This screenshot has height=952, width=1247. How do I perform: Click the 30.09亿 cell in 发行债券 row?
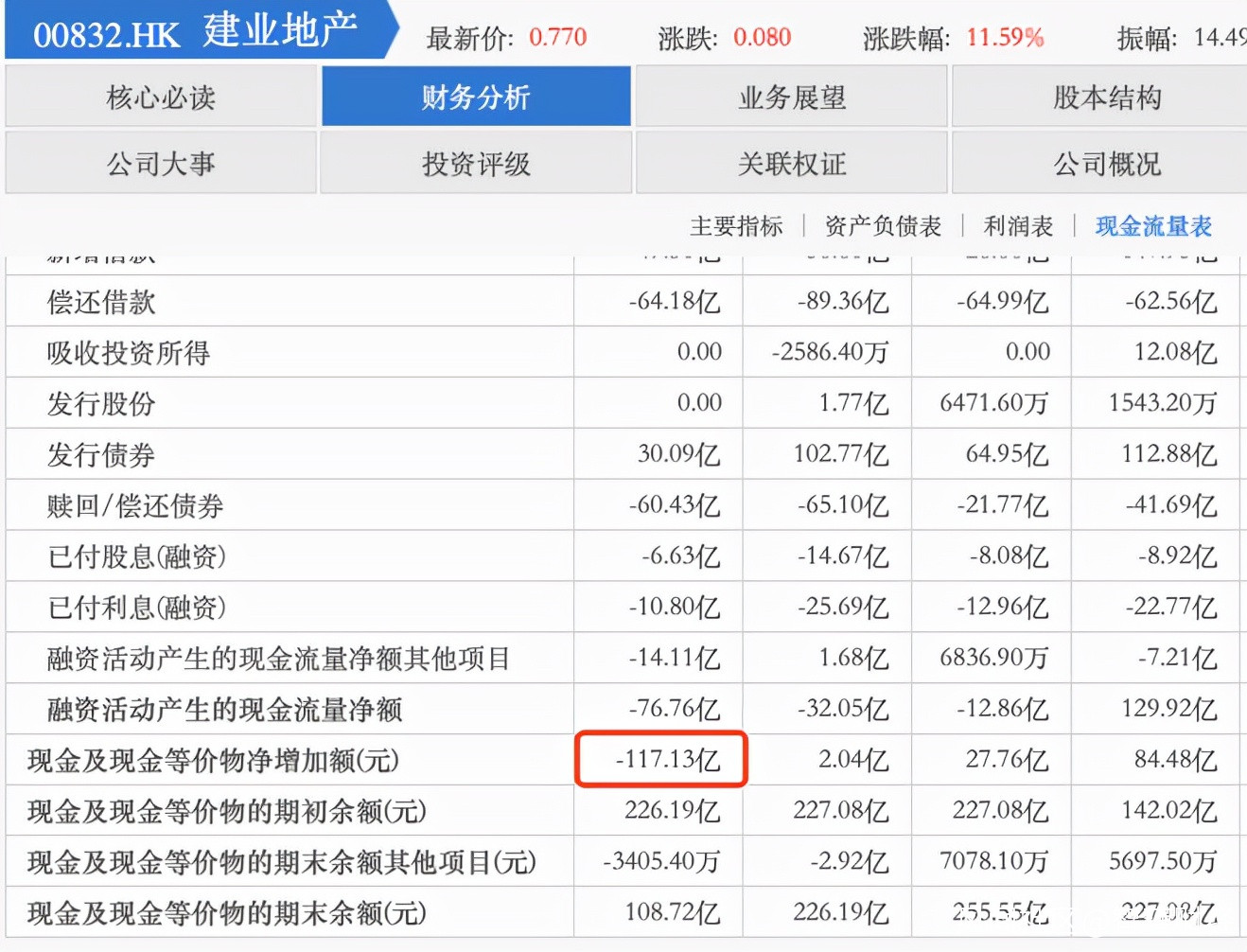point(679,455)
